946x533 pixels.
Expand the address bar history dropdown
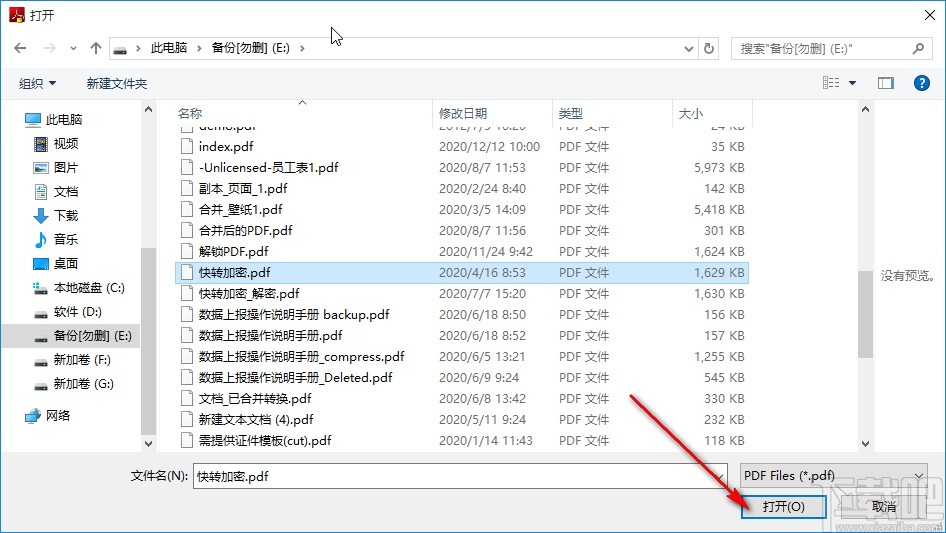coord(688,49)
